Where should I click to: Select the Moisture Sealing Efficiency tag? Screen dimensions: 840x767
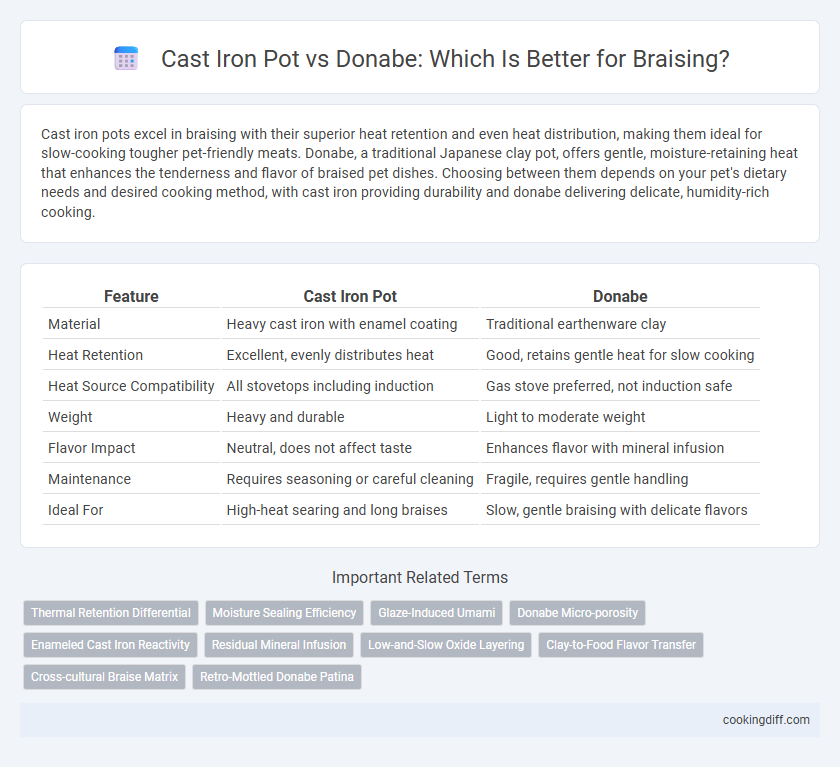(284, 613)
